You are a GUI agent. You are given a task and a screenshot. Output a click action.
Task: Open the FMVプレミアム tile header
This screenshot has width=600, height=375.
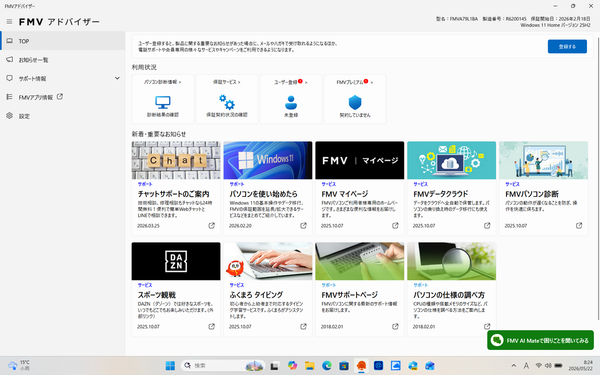click(355, 82)
